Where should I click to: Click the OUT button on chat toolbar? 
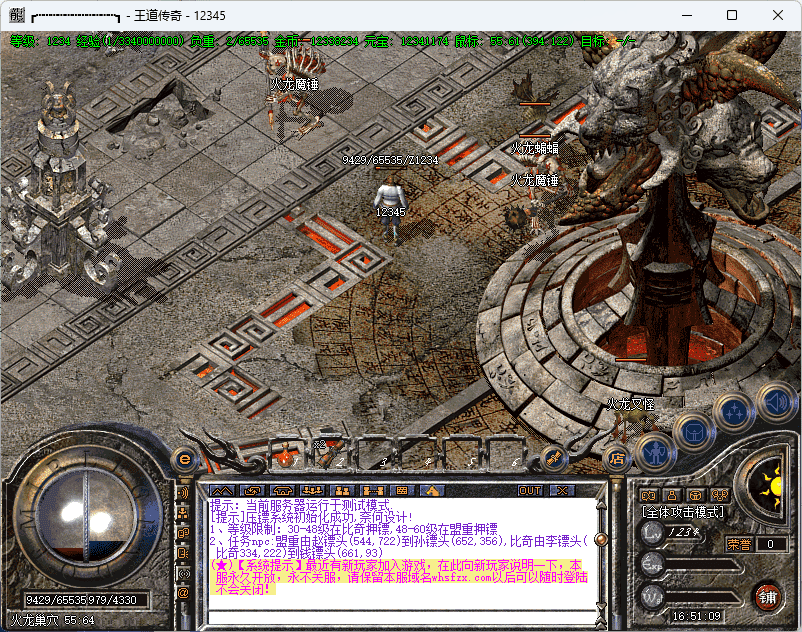tap(529, 491)
